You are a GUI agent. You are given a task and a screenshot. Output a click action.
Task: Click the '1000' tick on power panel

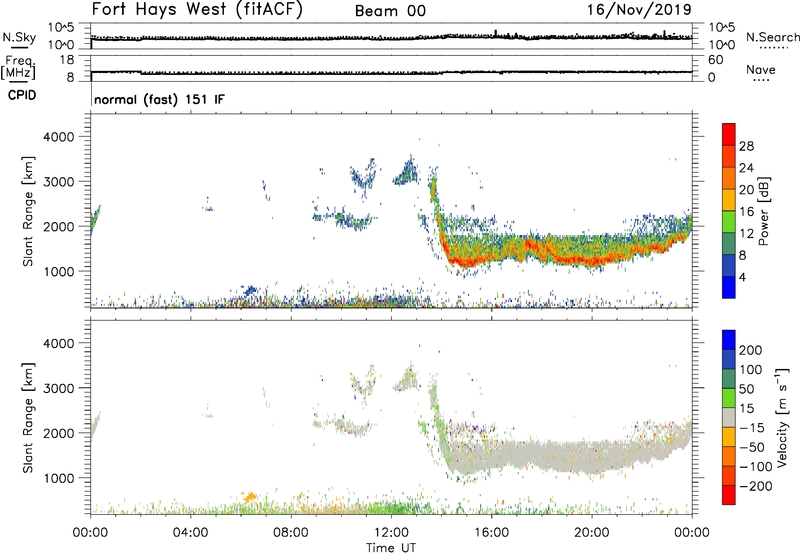(x=58, y=271)
